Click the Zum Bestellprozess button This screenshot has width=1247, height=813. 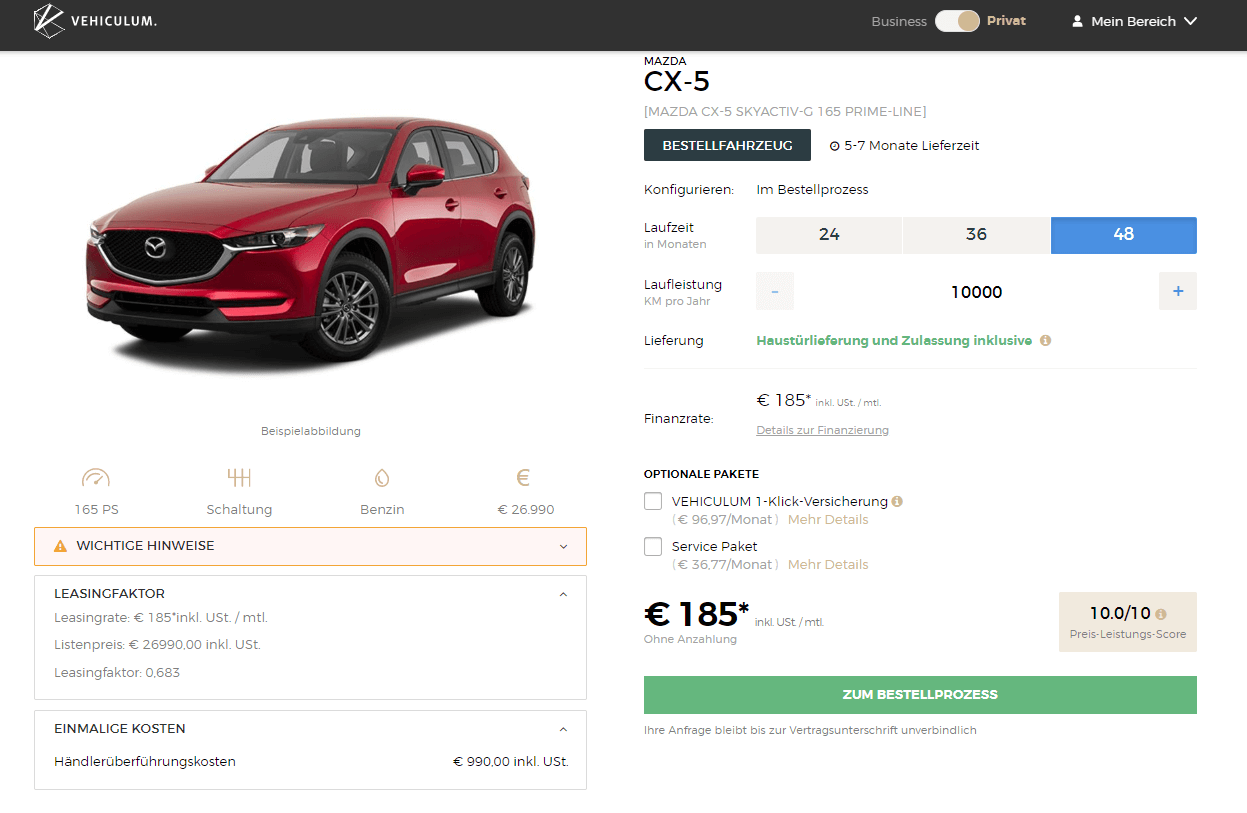920,695
